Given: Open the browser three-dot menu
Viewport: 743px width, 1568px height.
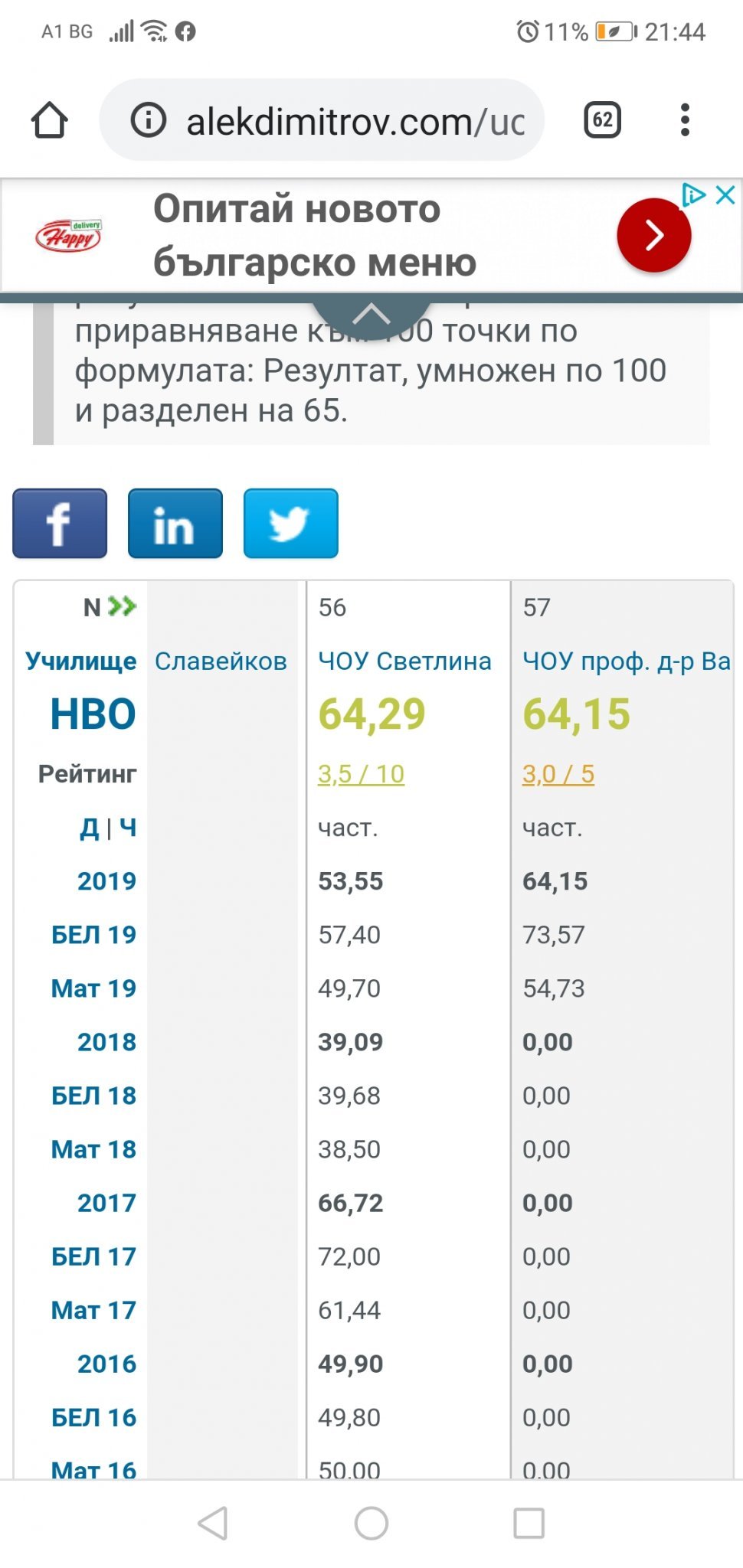Looking at the screenshot, I should click(685, 120).
